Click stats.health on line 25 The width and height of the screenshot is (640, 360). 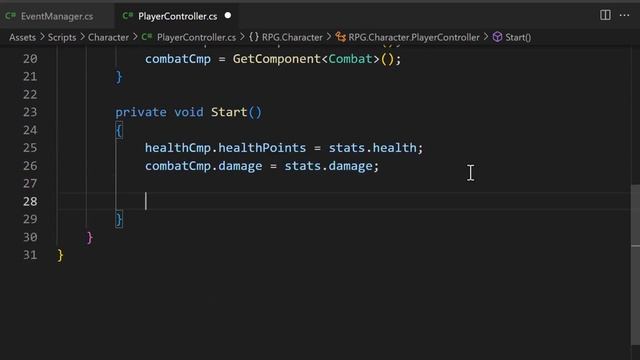372,148
